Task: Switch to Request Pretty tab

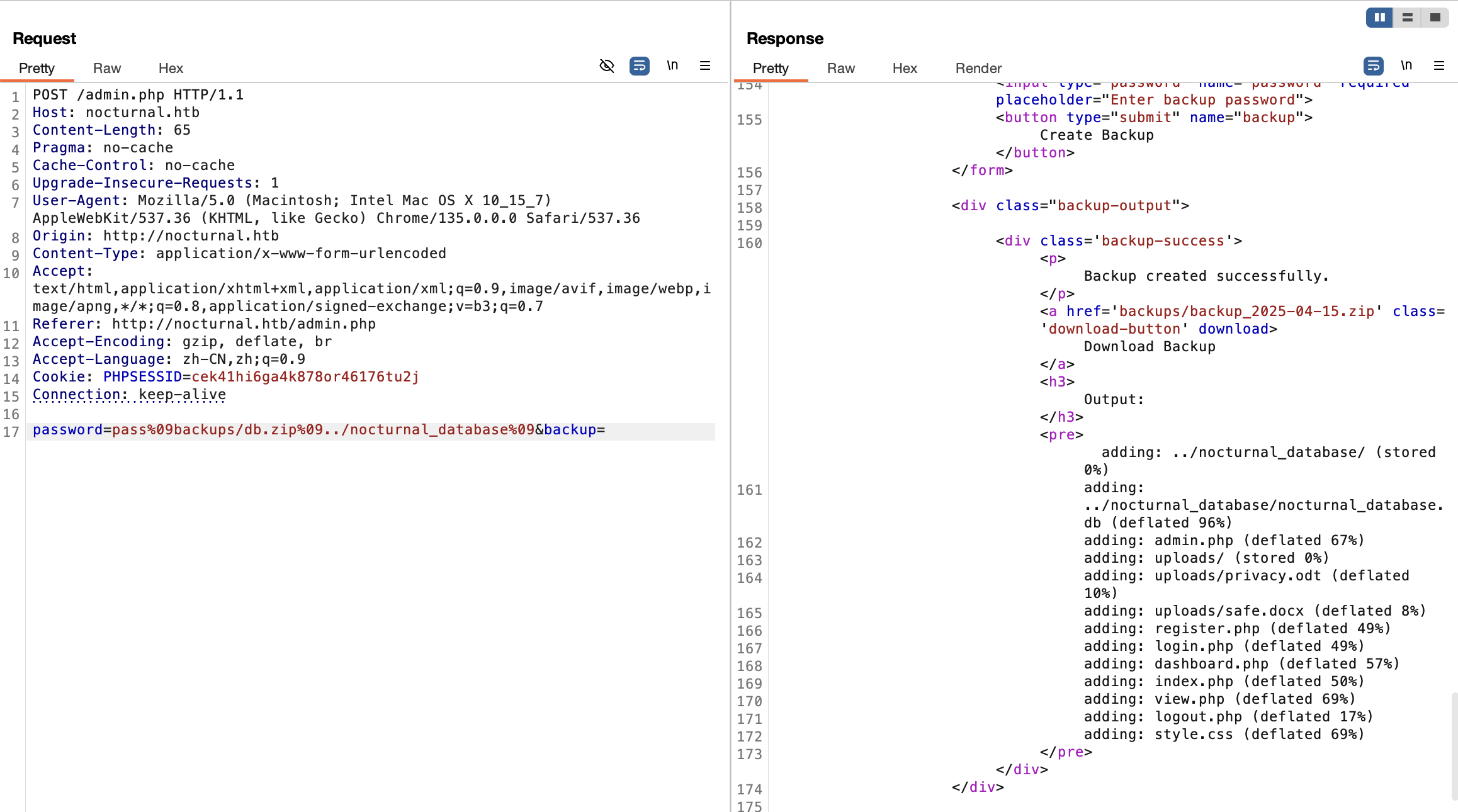Action: 37,68
